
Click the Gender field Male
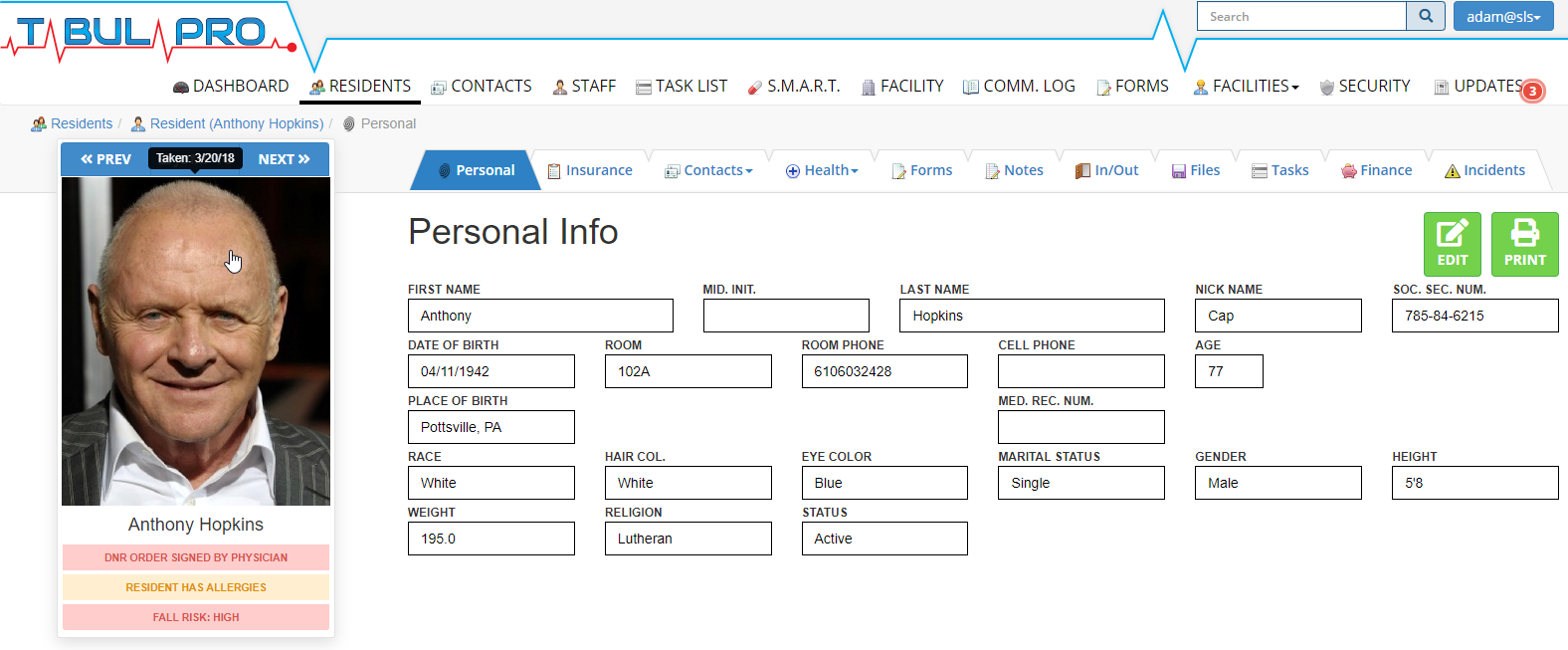point(1278,483)
